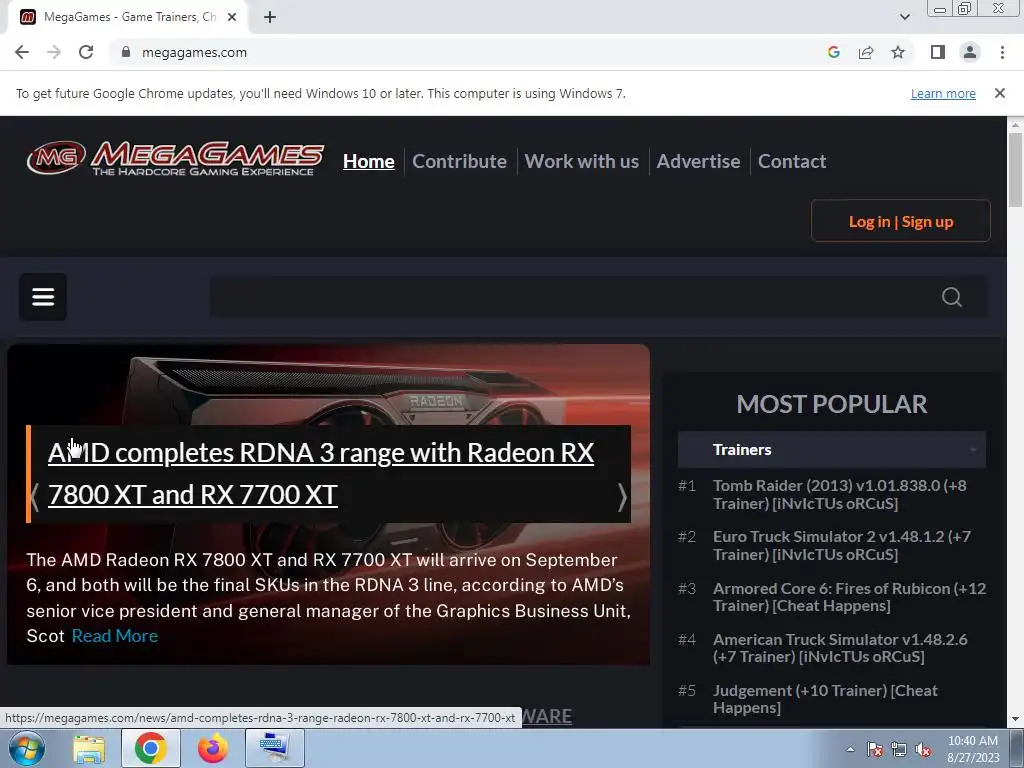
Task: Open Chrome three-dot menu
Action: [1002, 52]
